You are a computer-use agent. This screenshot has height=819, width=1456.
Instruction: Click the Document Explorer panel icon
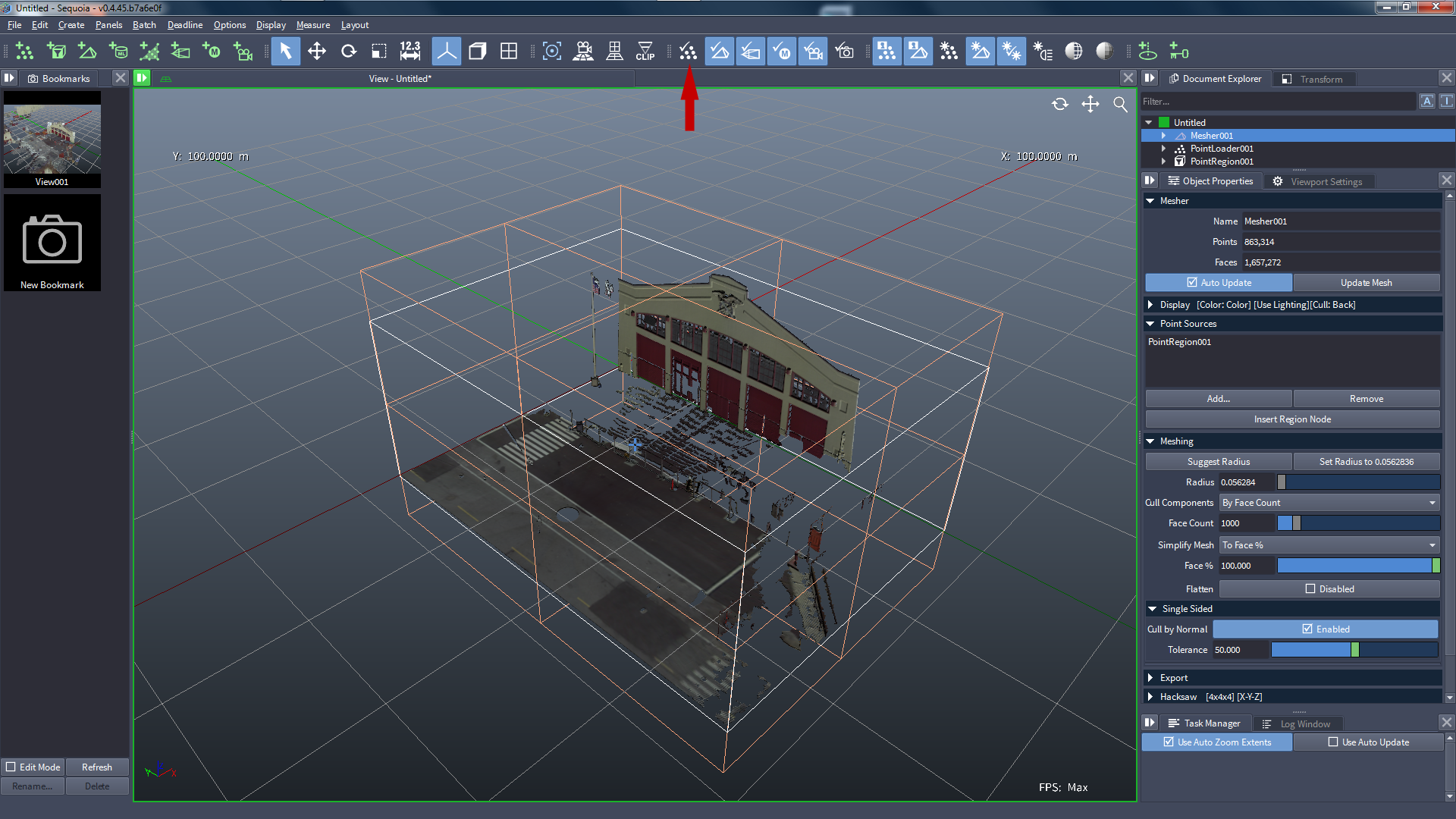click(1172, 79)
